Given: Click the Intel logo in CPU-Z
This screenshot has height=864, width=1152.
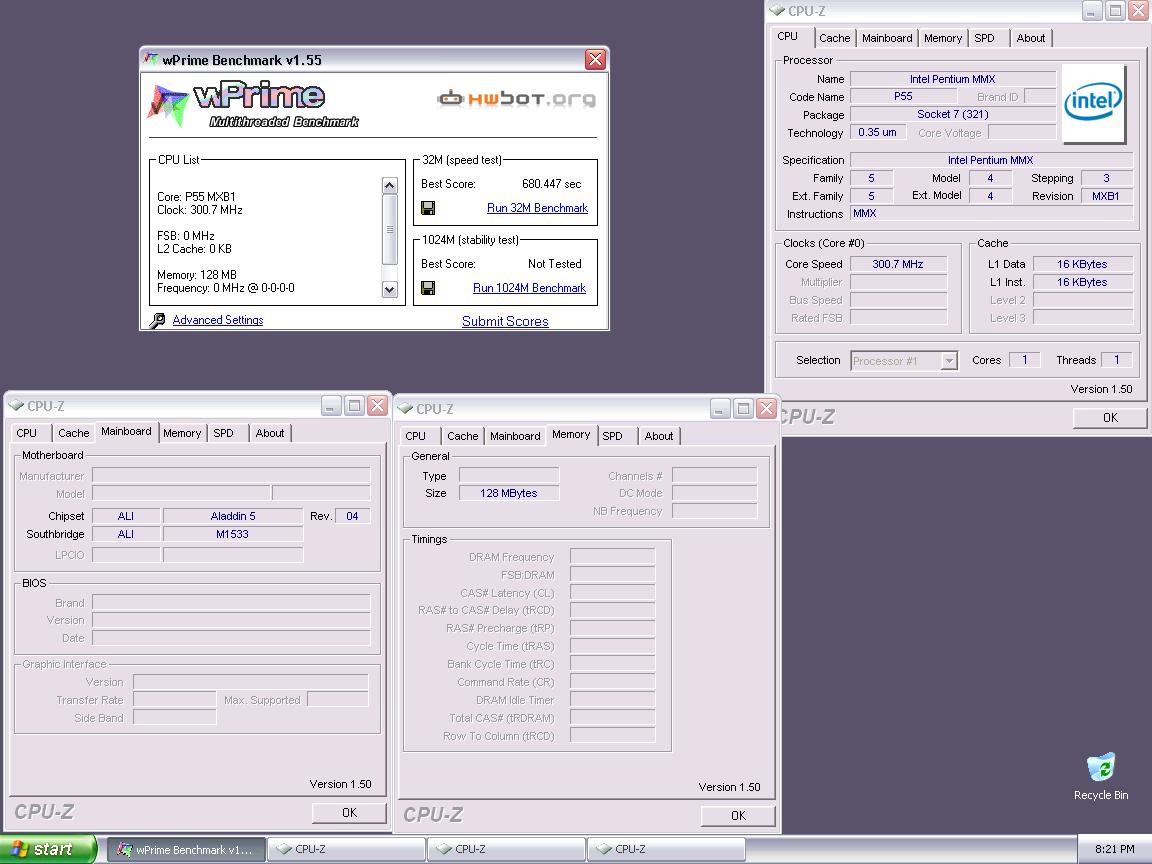Looking at the screenshot, I should 1093,103.
